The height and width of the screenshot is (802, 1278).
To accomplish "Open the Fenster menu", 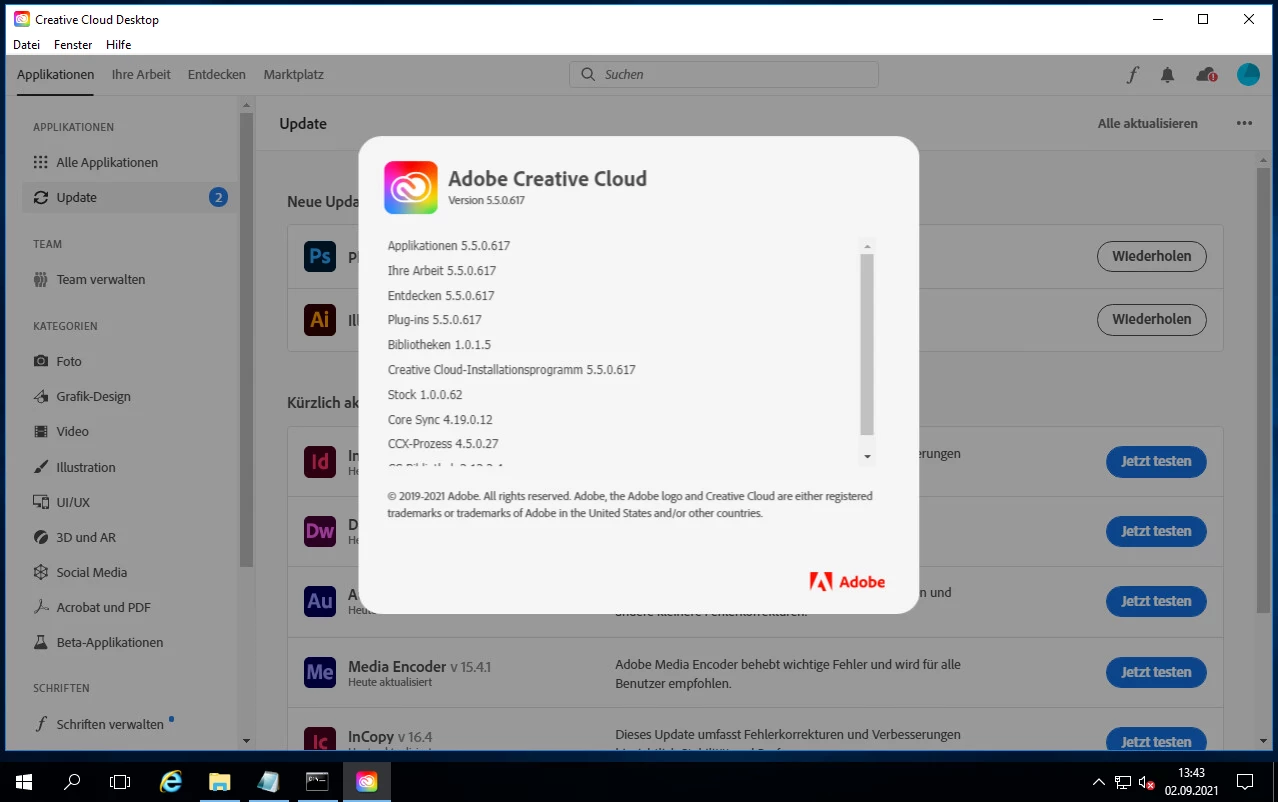I will pyautogui.click(x=73, y=45).
